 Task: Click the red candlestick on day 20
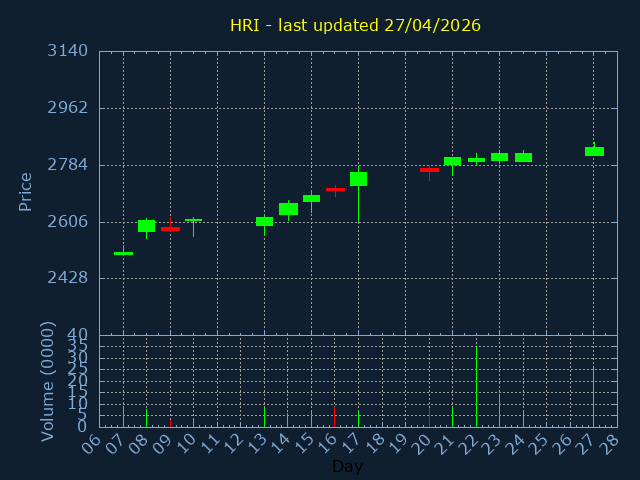click(429, 170)
